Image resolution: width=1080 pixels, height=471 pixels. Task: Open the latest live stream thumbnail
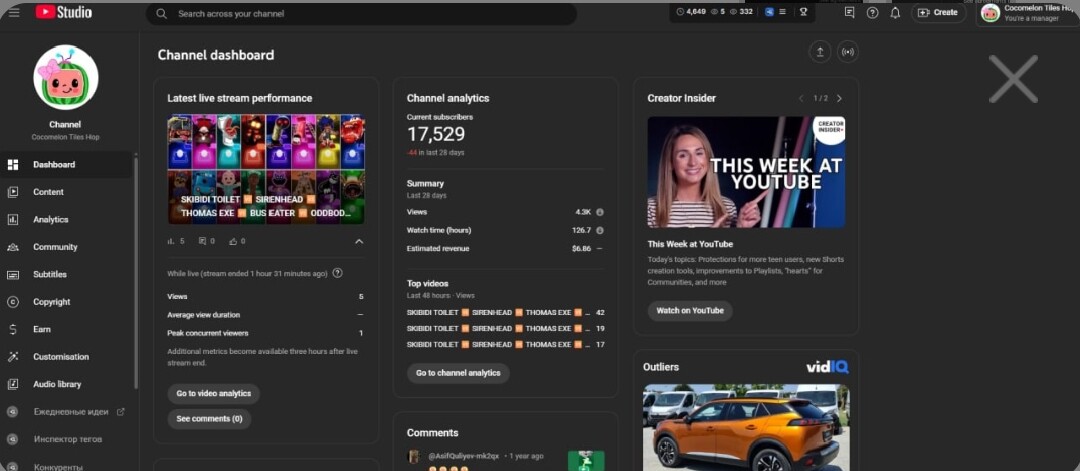(266, 169)
